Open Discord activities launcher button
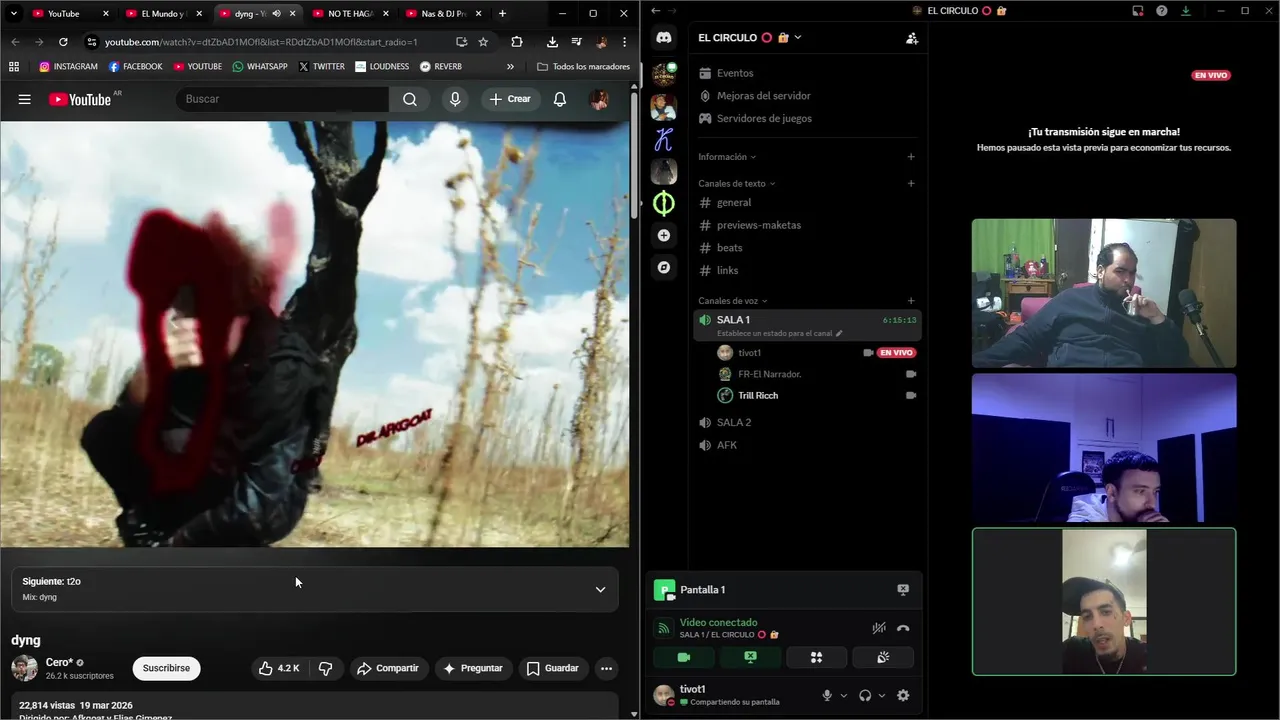Screen dimensions: 1280x720 coord(816,657)
